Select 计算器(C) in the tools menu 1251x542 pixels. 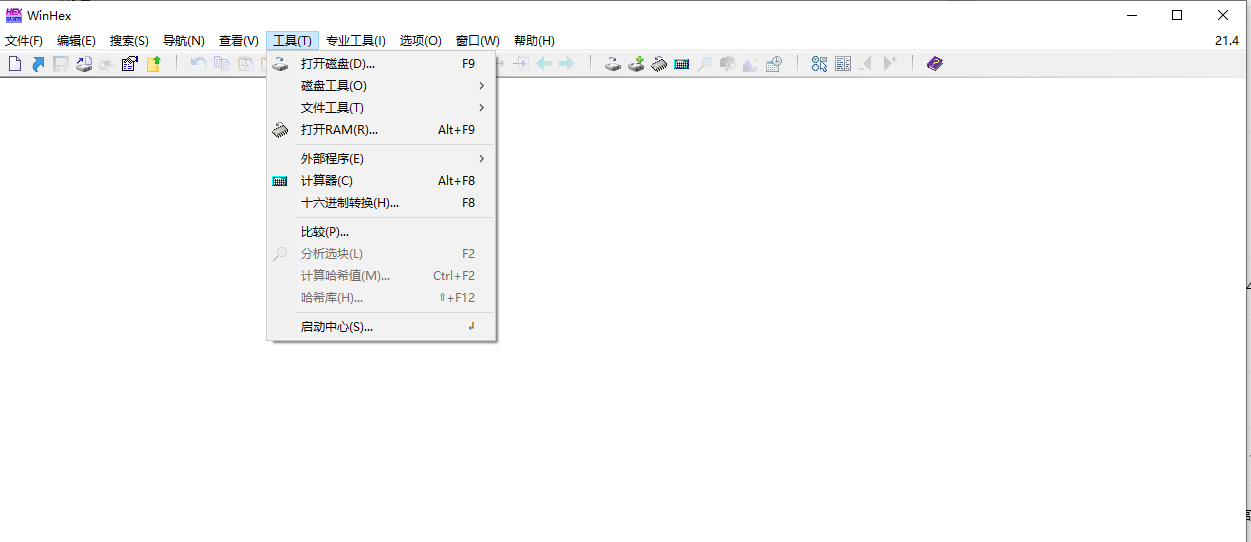click(381, 181)
